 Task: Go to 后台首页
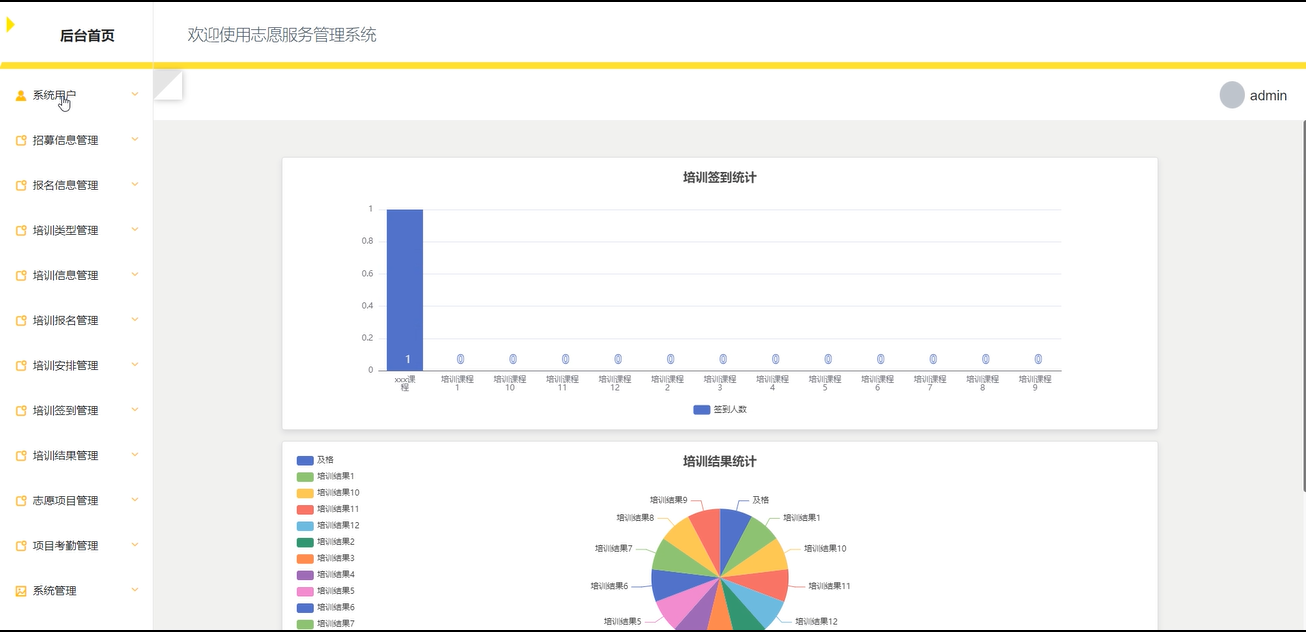(87, 36)
